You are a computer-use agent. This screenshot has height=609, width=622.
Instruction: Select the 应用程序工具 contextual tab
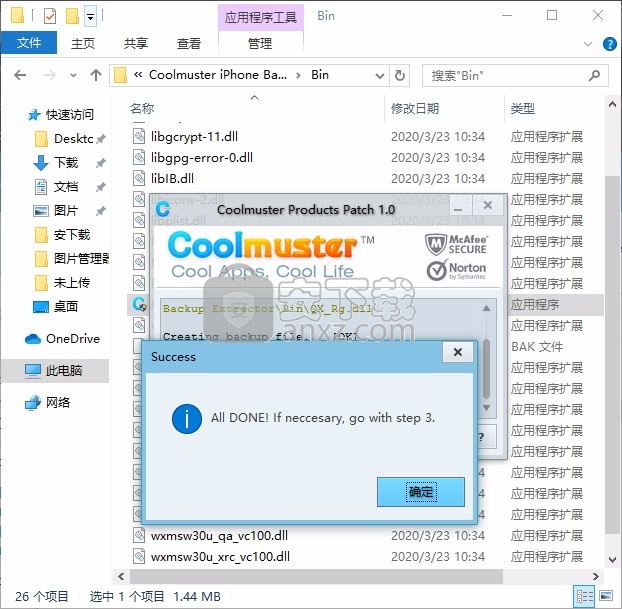[x=261, y=17]
